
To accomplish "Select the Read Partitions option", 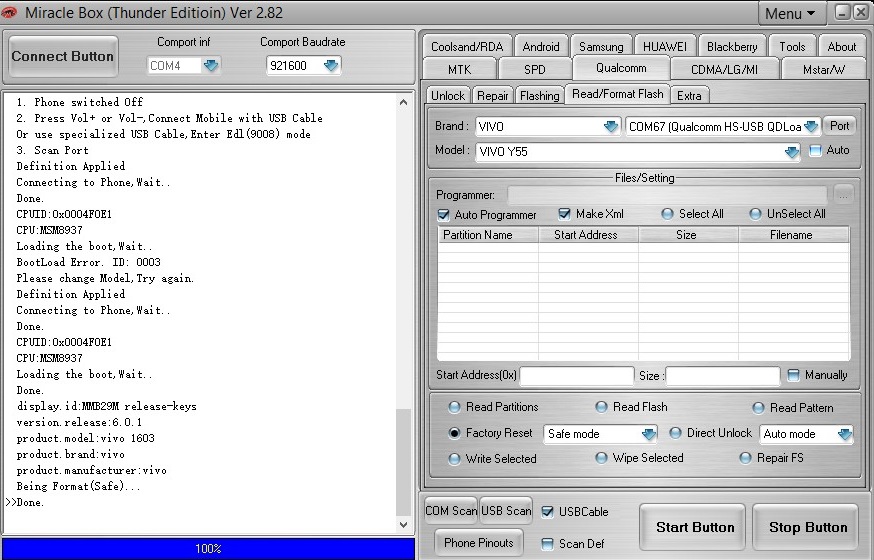I will coord(454,407).
